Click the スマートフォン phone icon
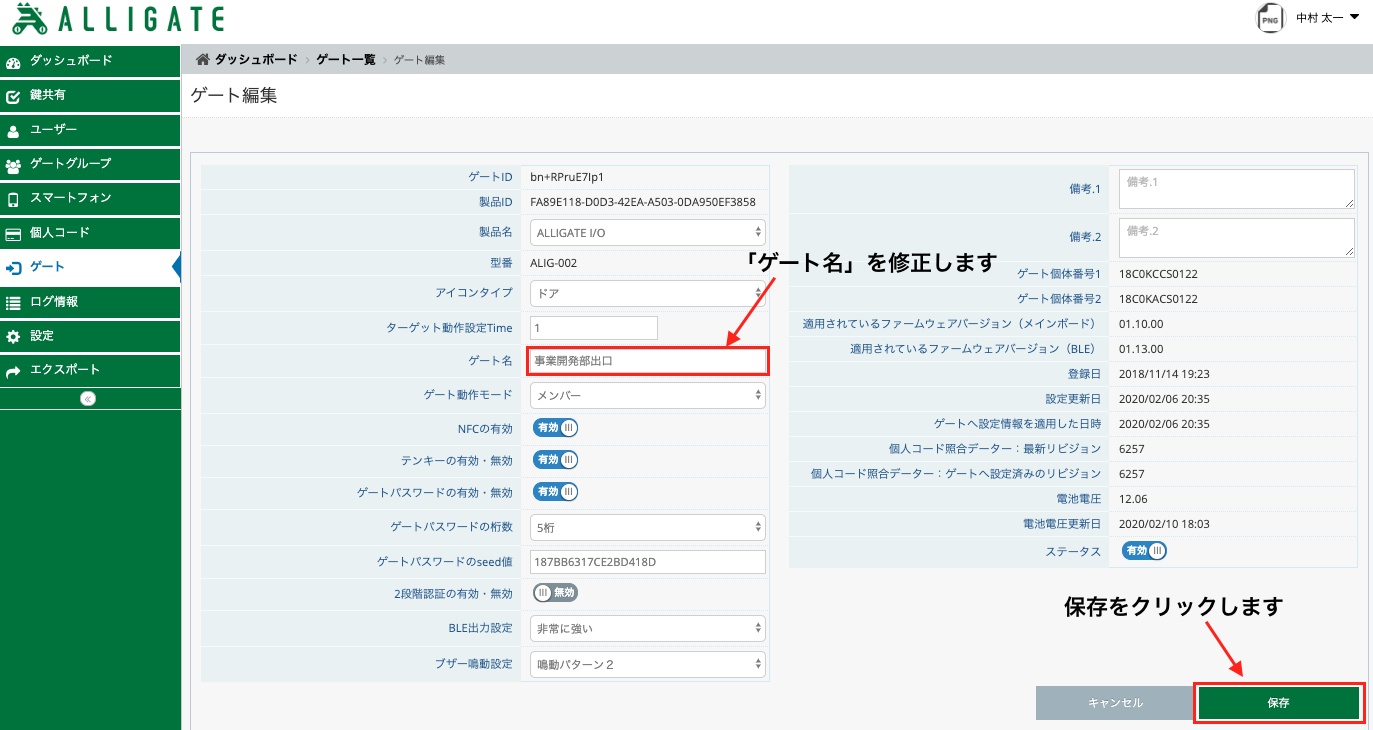Image resolution: width=1373 pixels, height=730 pixels. (13, 199)
